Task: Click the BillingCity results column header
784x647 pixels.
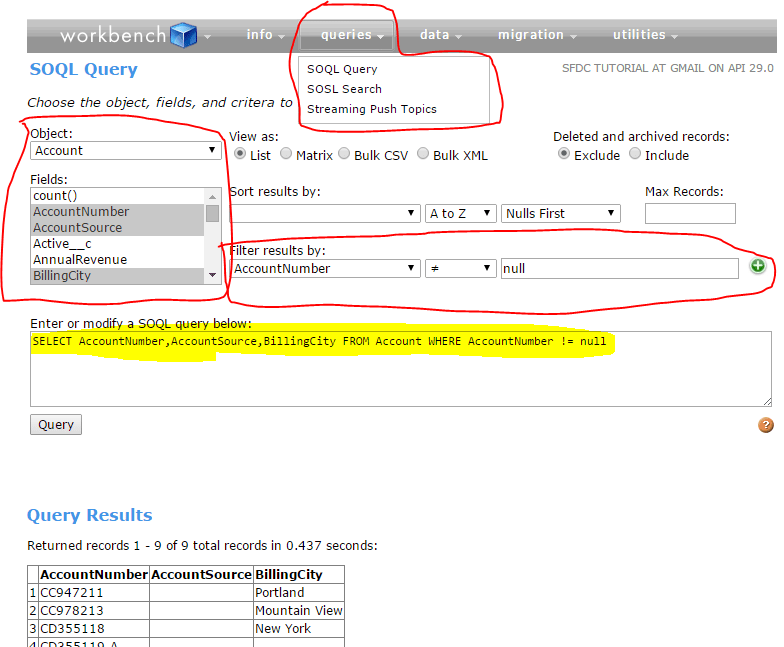Action: (x=298, y=574)
